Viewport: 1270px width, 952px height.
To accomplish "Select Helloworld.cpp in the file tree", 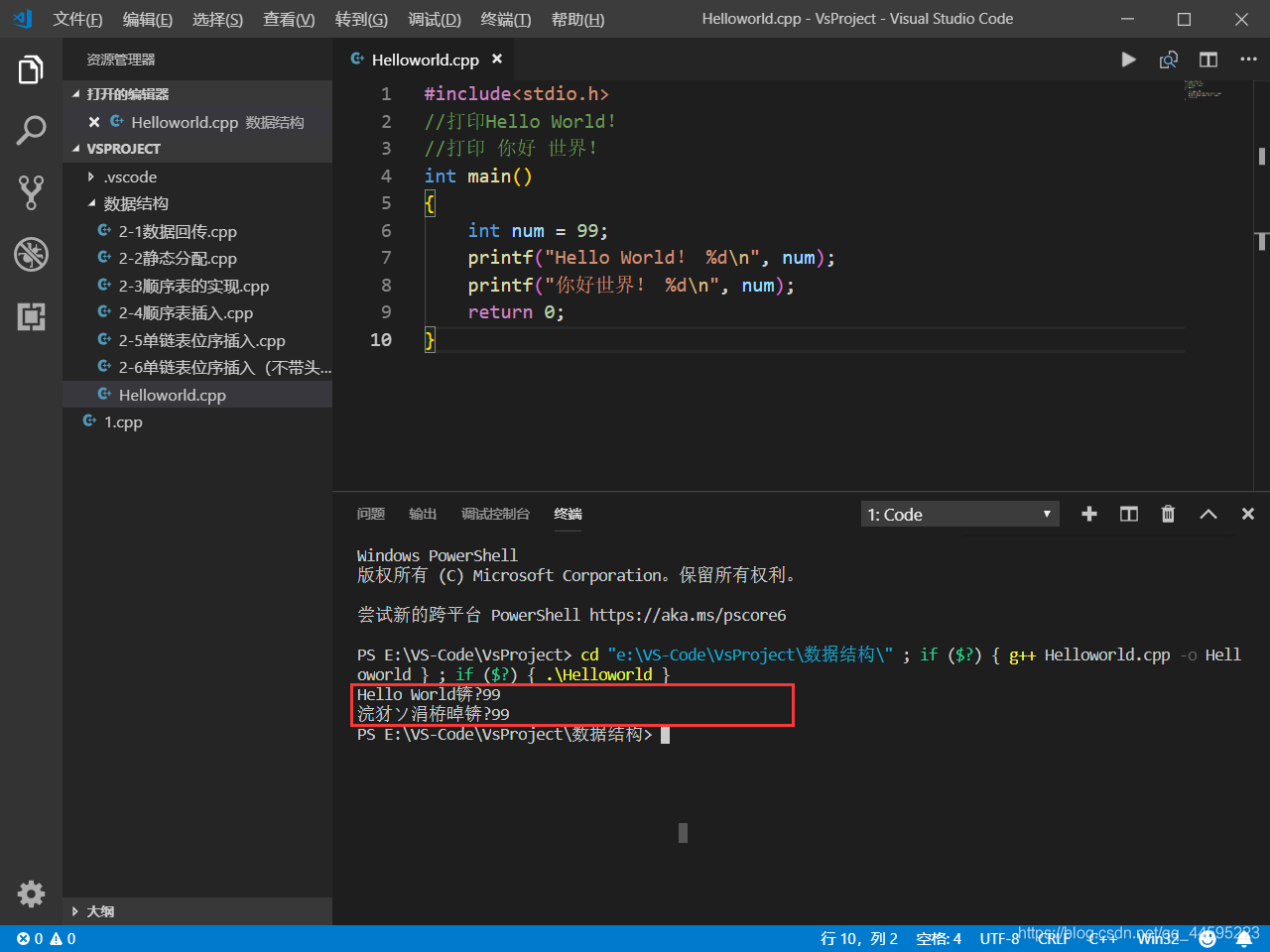I will (197, 395).
